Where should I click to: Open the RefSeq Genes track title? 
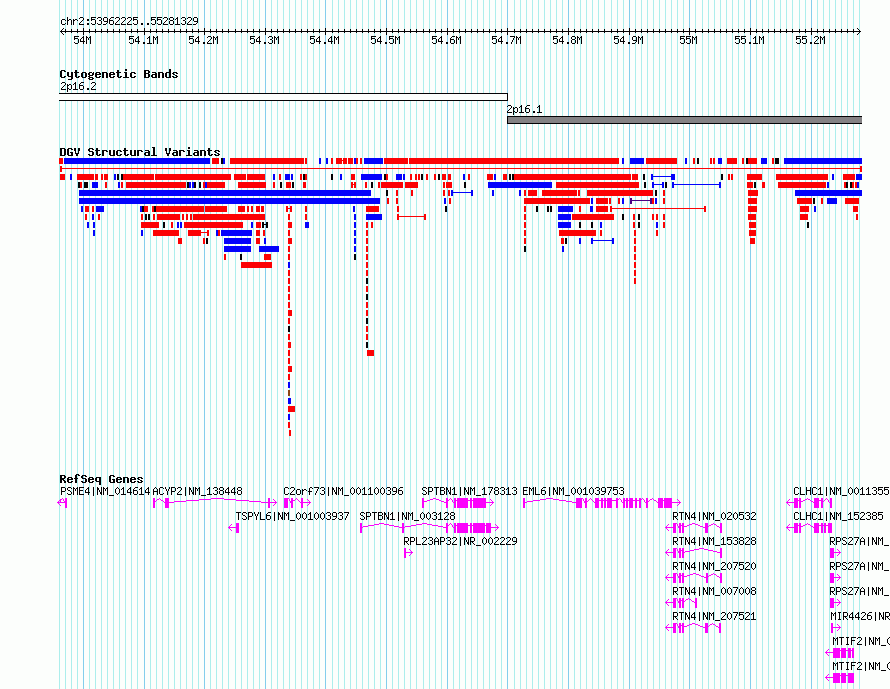(x=101, y=479)
